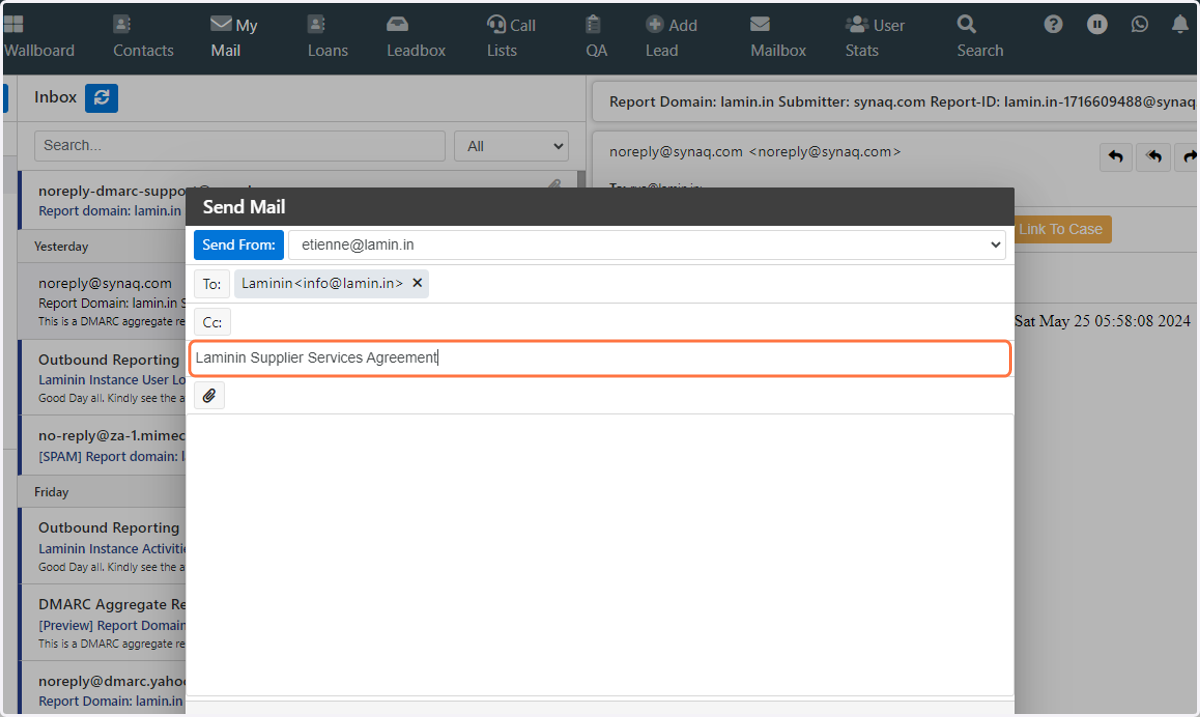Click in the email body area

click(600, 554)
